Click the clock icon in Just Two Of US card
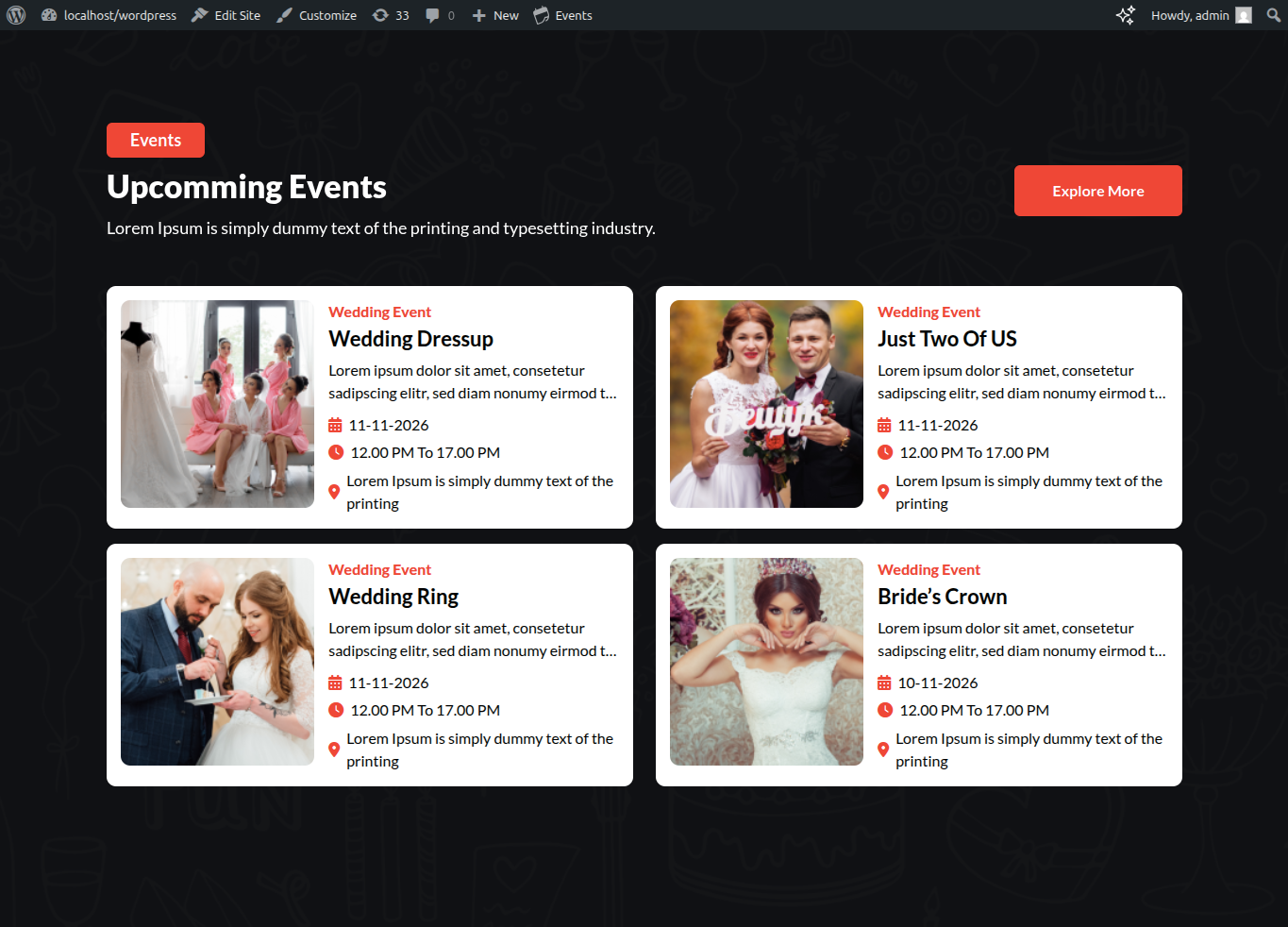Image resolution: width=1288 pixels, height=927 pixels. (x=885, y=452)
